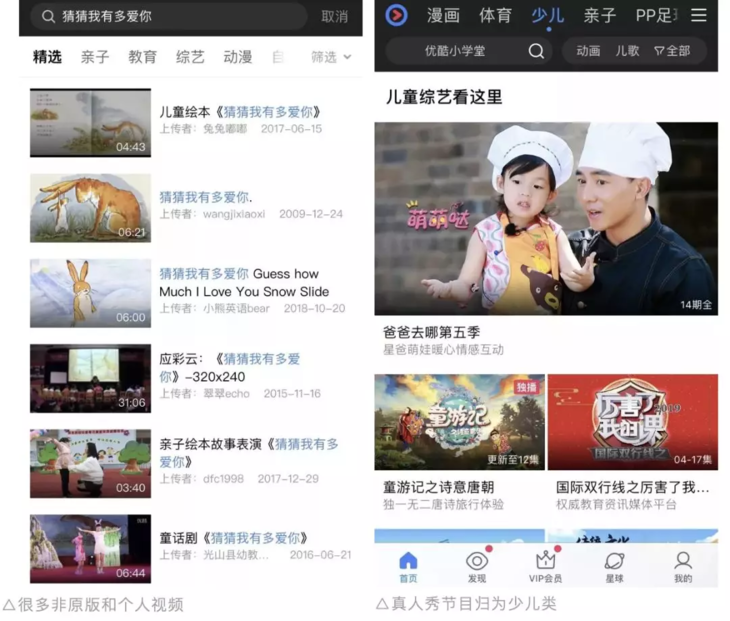
Task: Click the magnifier in 优酷小学堂 search box
Action: [536, 51]
